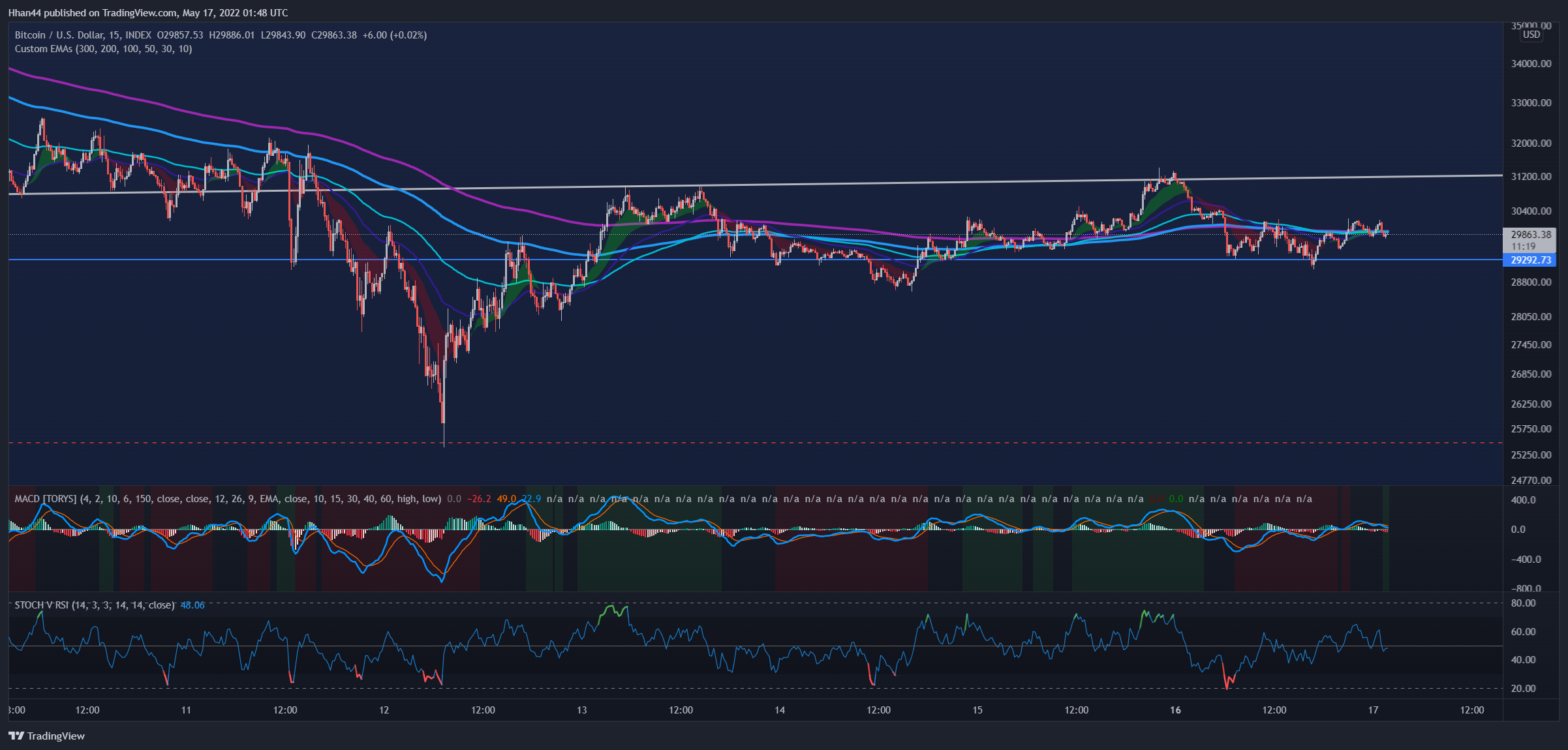The height and width of the screenshot is (750, 1568).
Task: Click the MACD value -26.2 in red
Action: tap(479, 499)
